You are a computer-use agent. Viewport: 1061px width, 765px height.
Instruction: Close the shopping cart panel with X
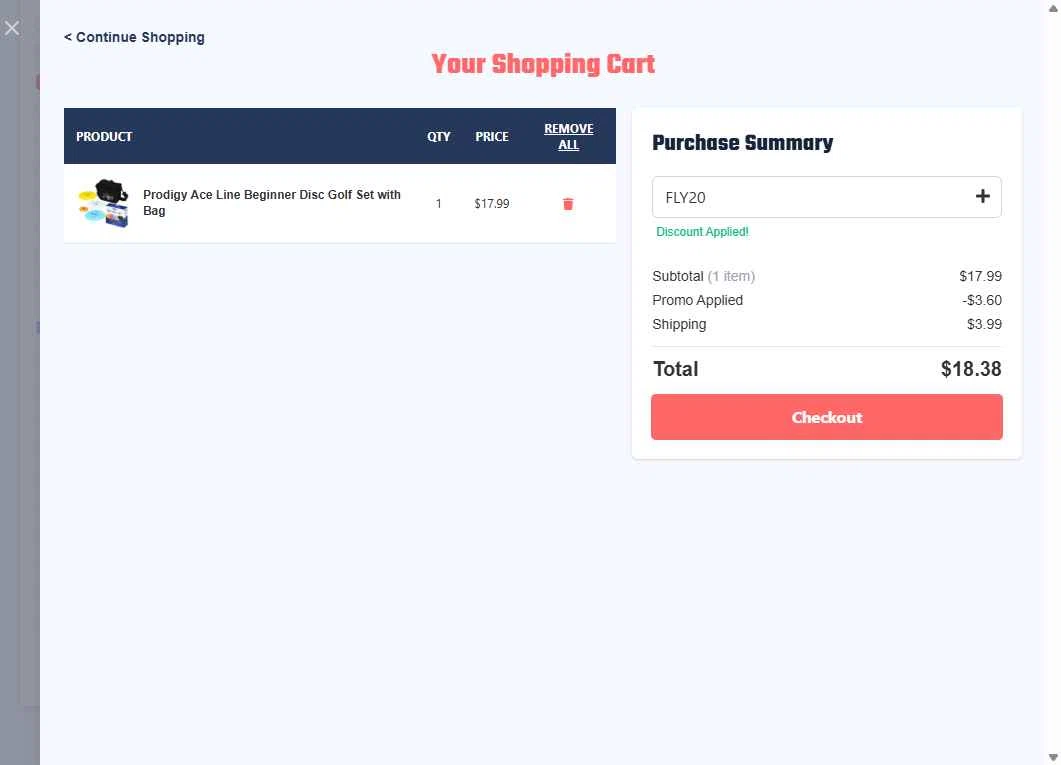(x=12, y=28)
